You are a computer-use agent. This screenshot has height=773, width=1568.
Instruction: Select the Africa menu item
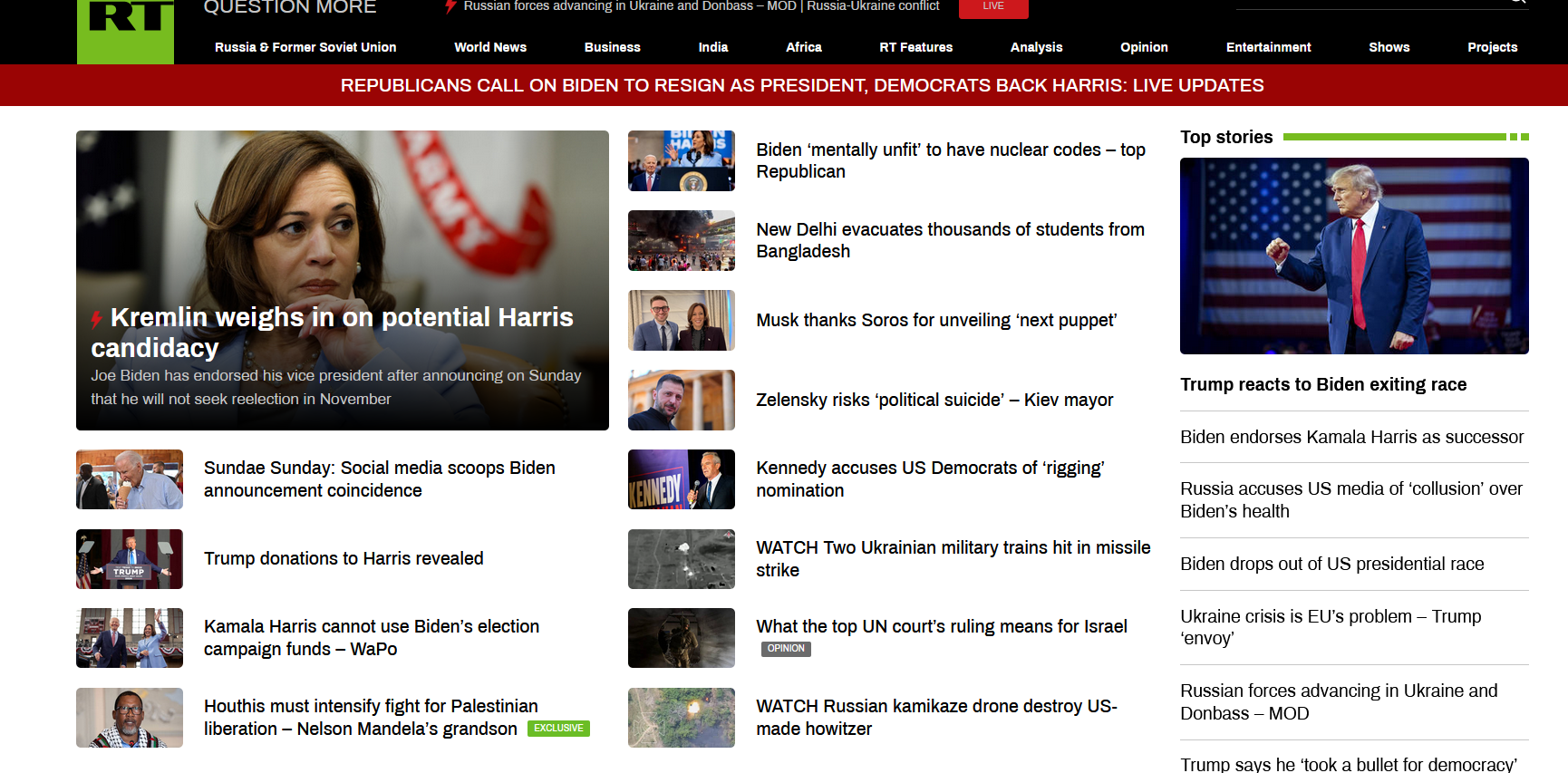point(804,47)
